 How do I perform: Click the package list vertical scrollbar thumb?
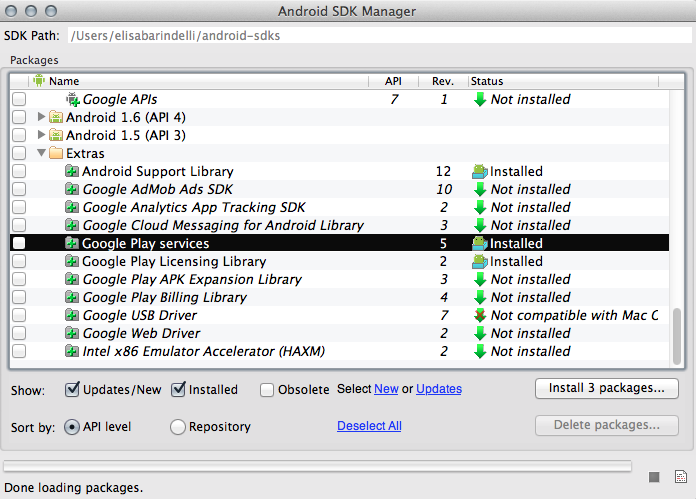[677, 336]
